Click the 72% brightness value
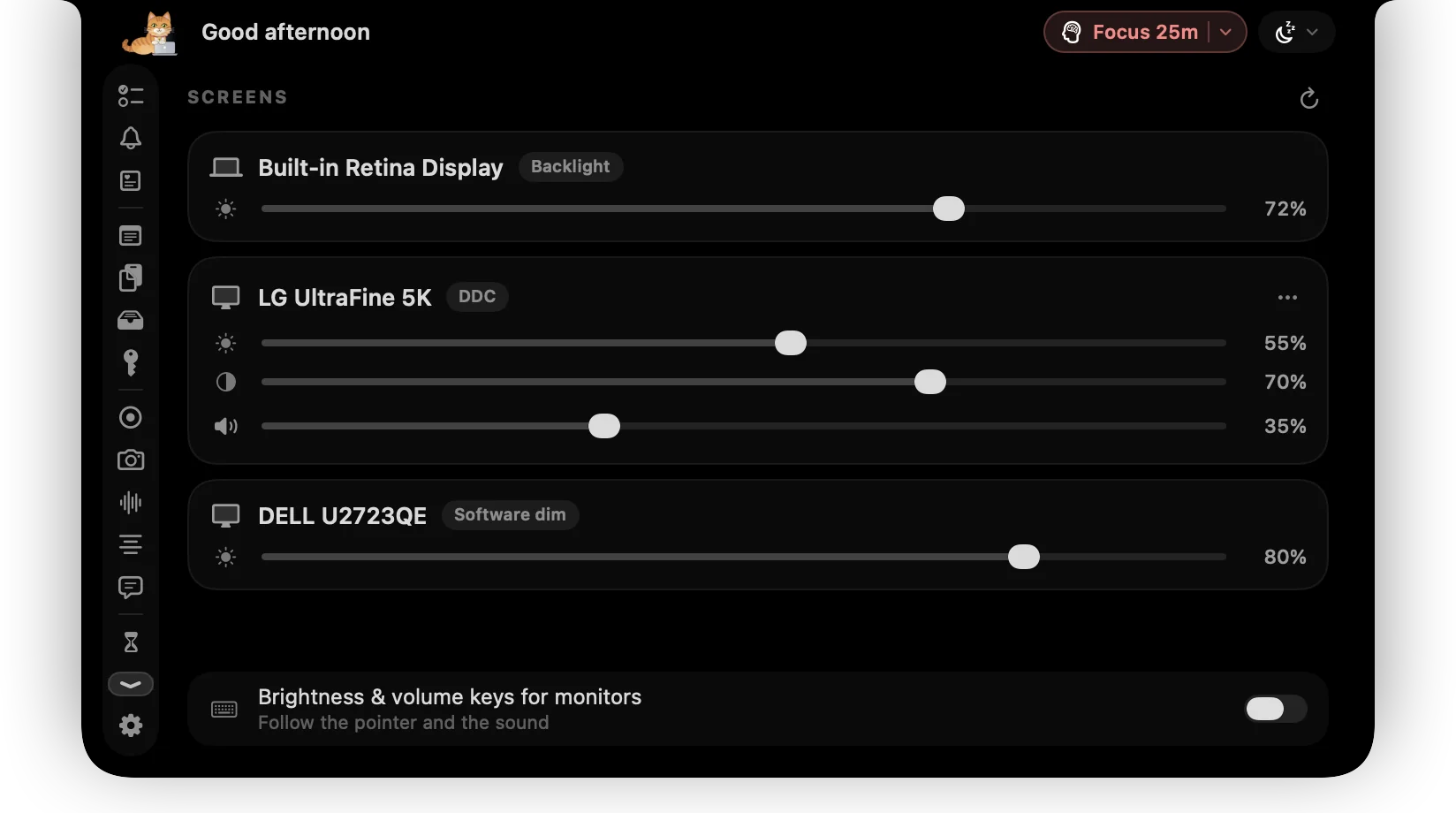This screenshot has width=1456, height=813. [1285, 209]
